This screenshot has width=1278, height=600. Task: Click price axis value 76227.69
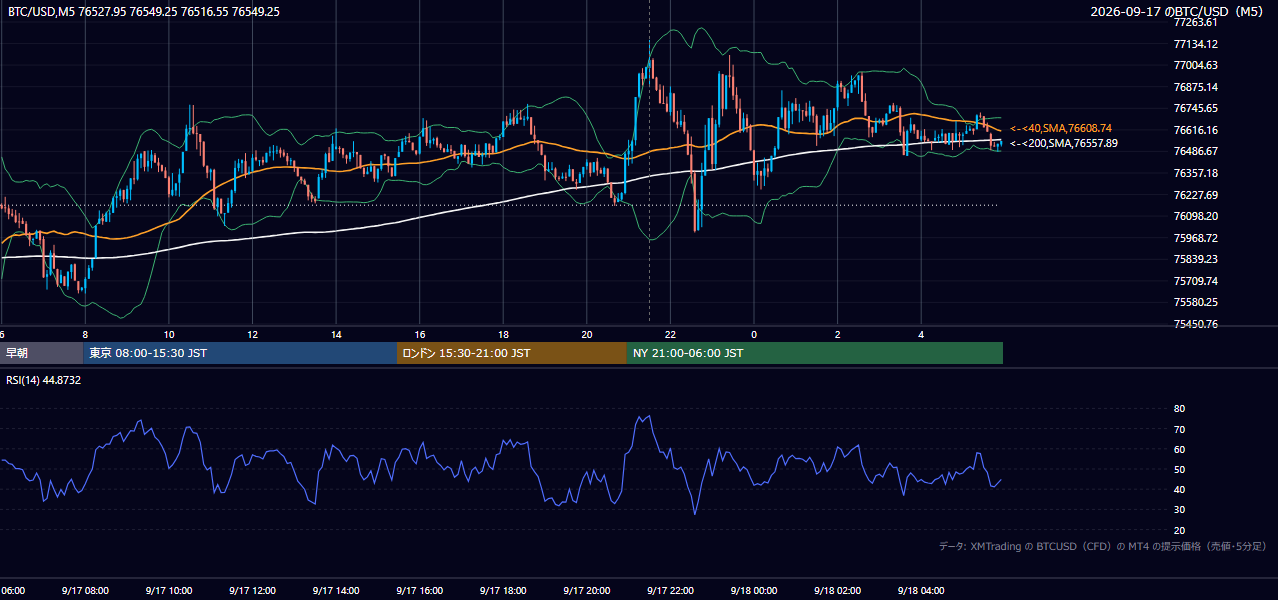1196,195
